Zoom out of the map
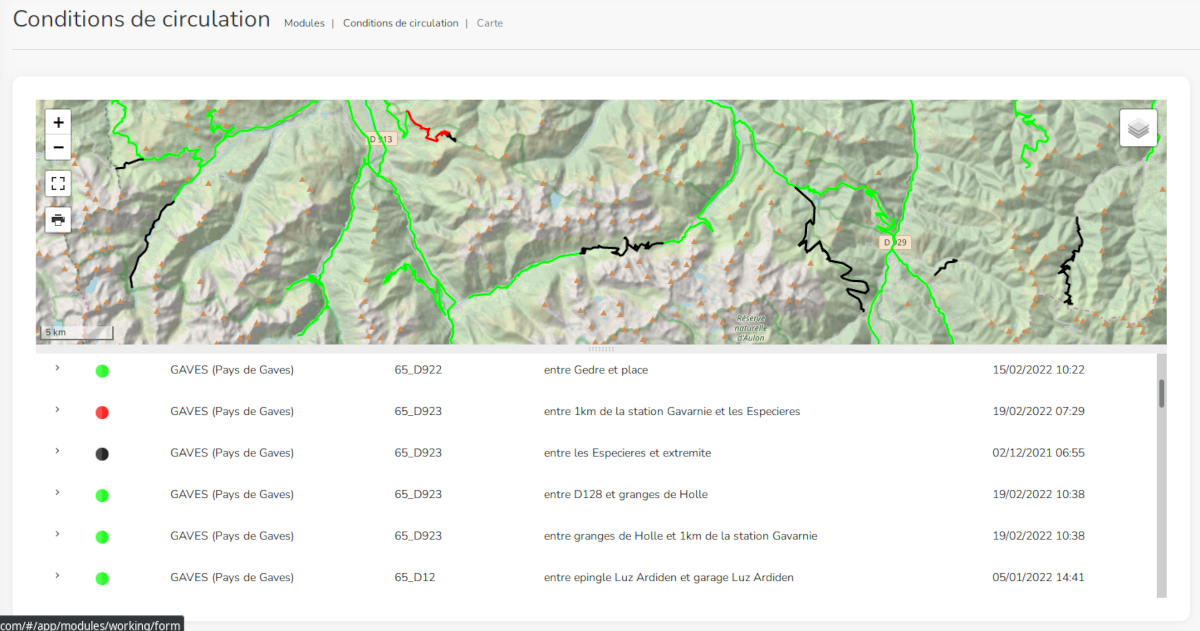 (x=59, y=147)
